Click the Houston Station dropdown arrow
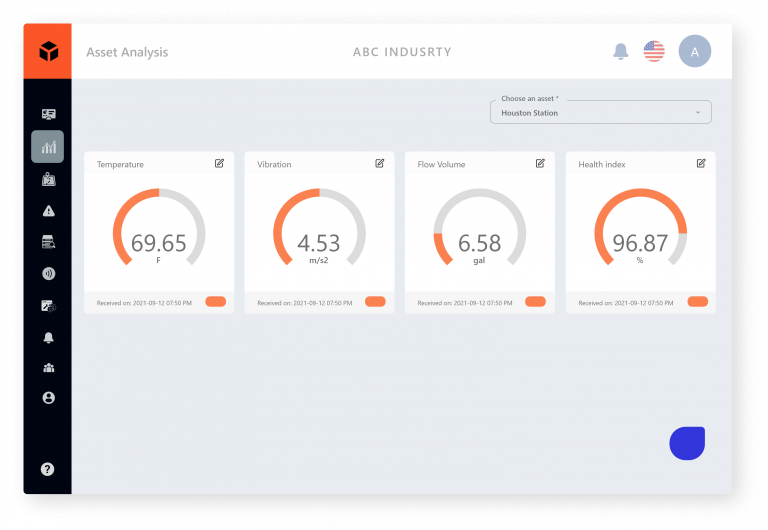 click(698, 113)
